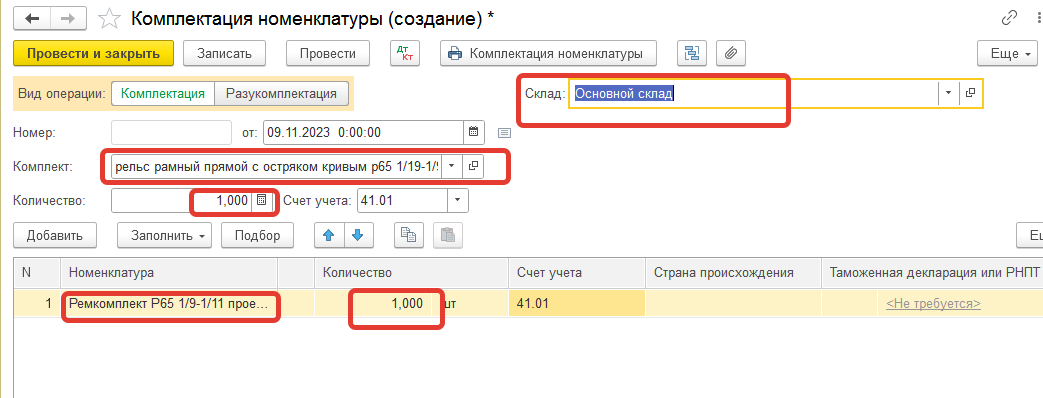Click the Количество column header
The image size is (1043, 398).
point(412,273)
